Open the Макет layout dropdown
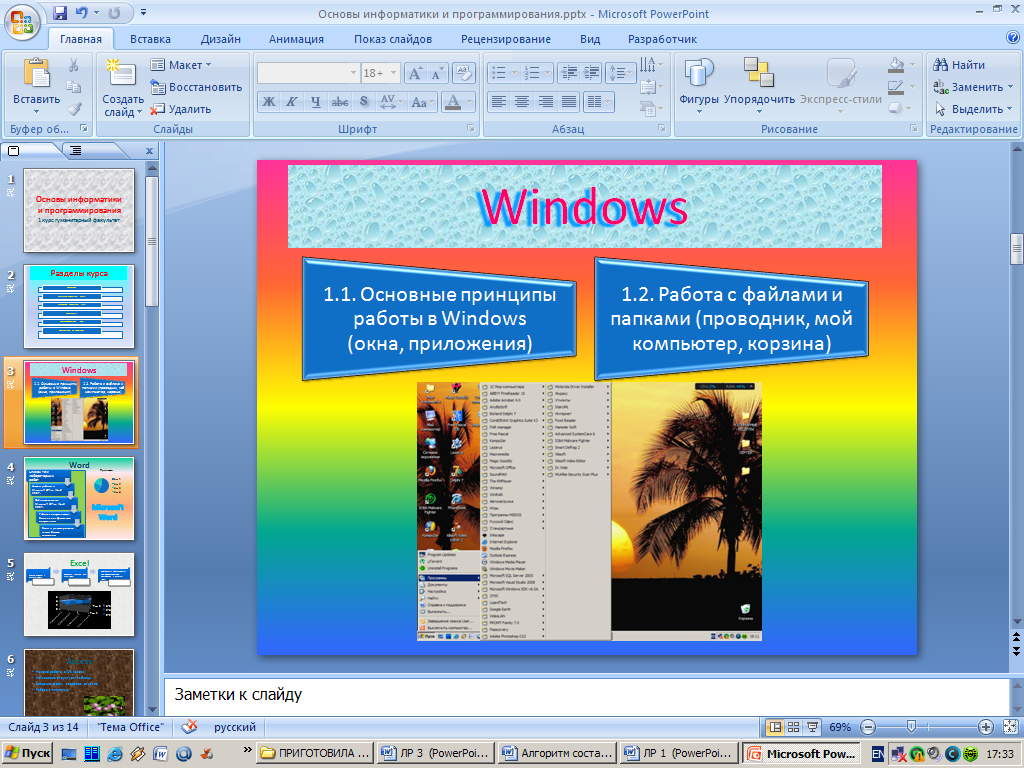1024x768 pixels. point(180,65)
